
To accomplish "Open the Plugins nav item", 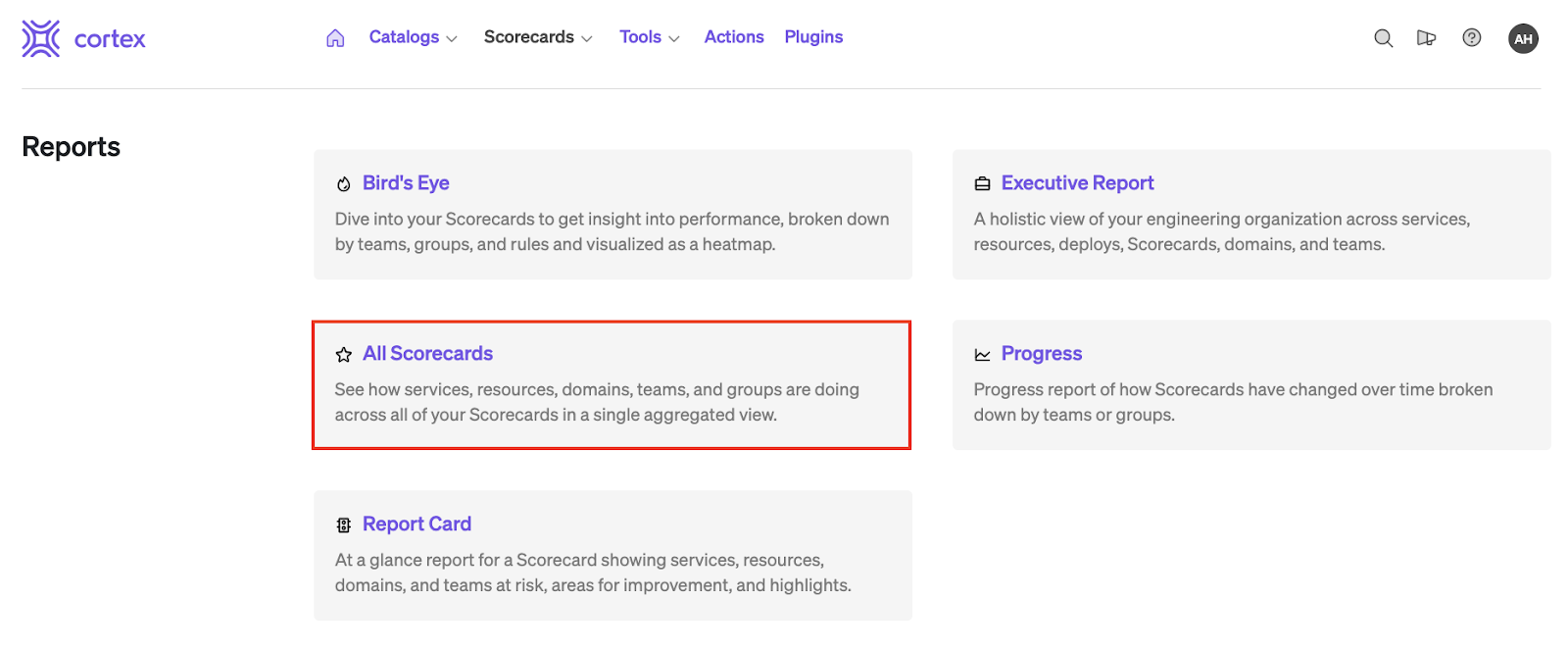I will click(x=813, y=37).
